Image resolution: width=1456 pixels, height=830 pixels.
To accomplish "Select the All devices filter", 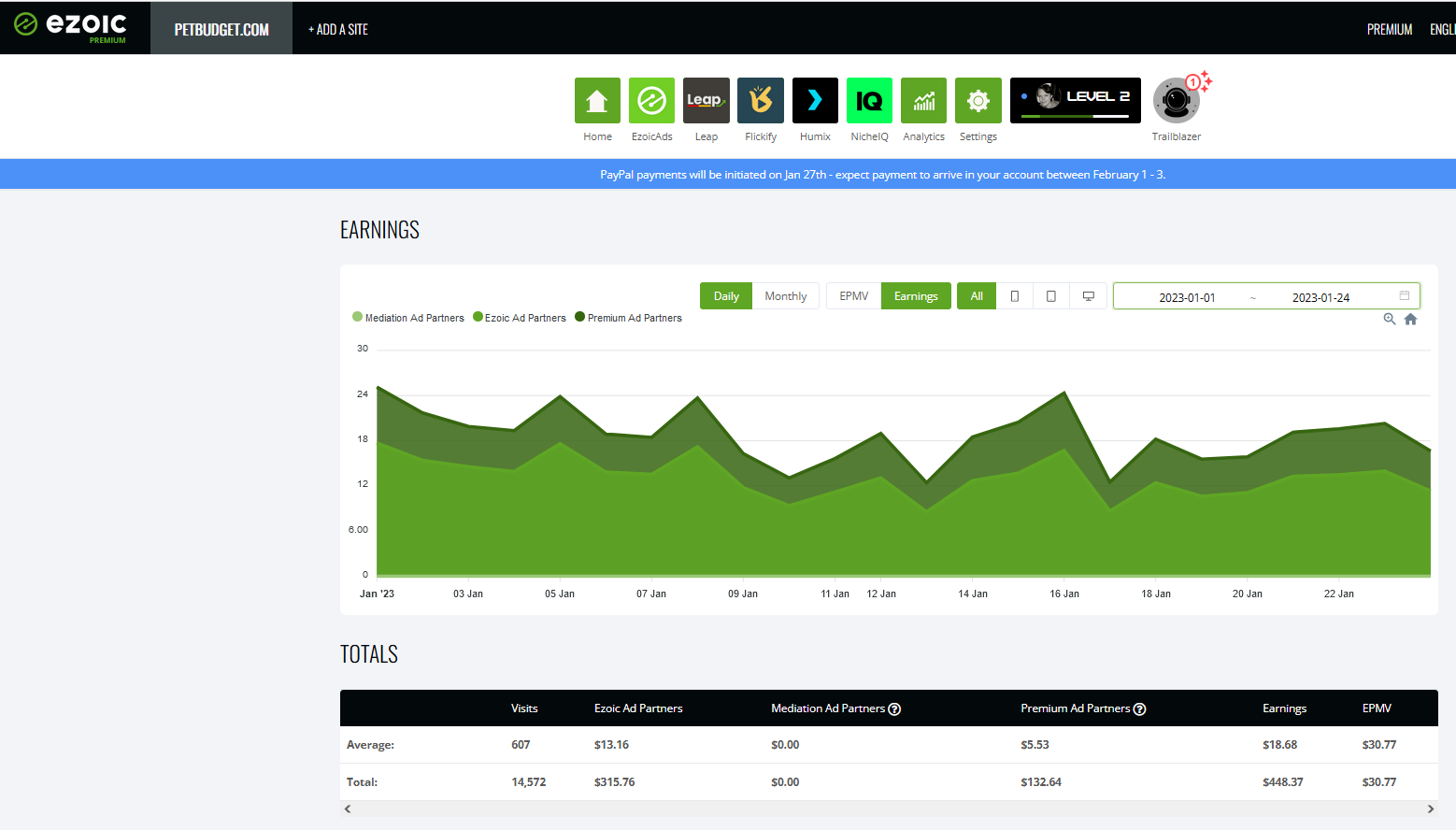I will pos(977,296).
